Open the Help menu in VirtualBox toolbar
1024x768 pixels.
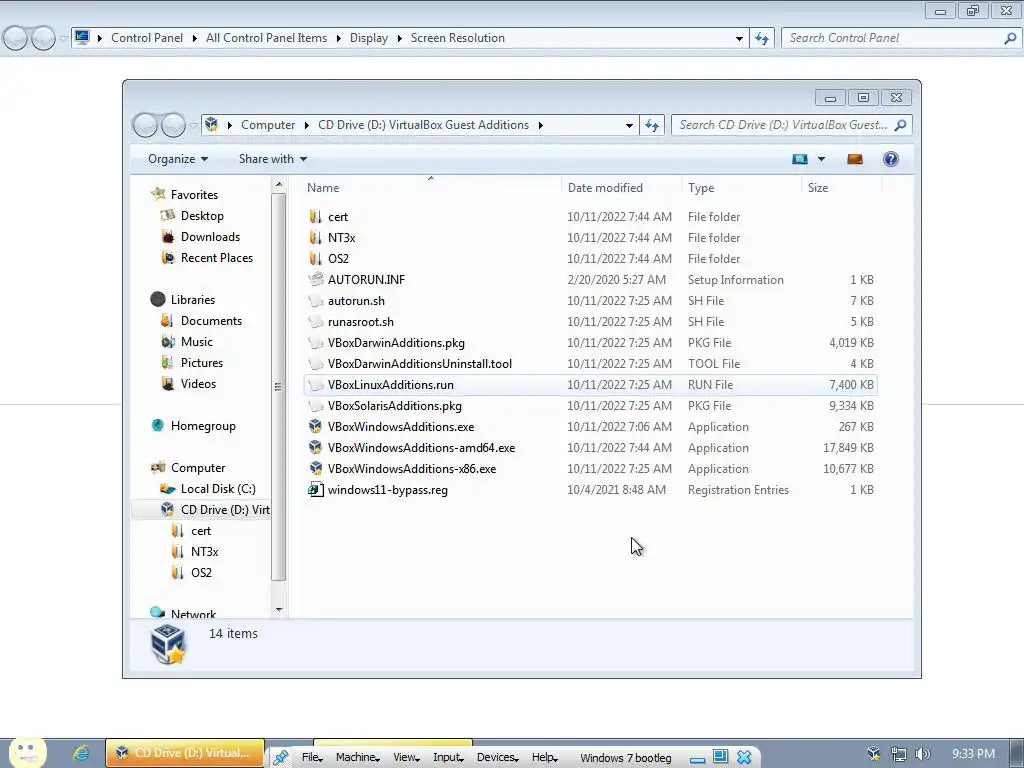point(545,758)
